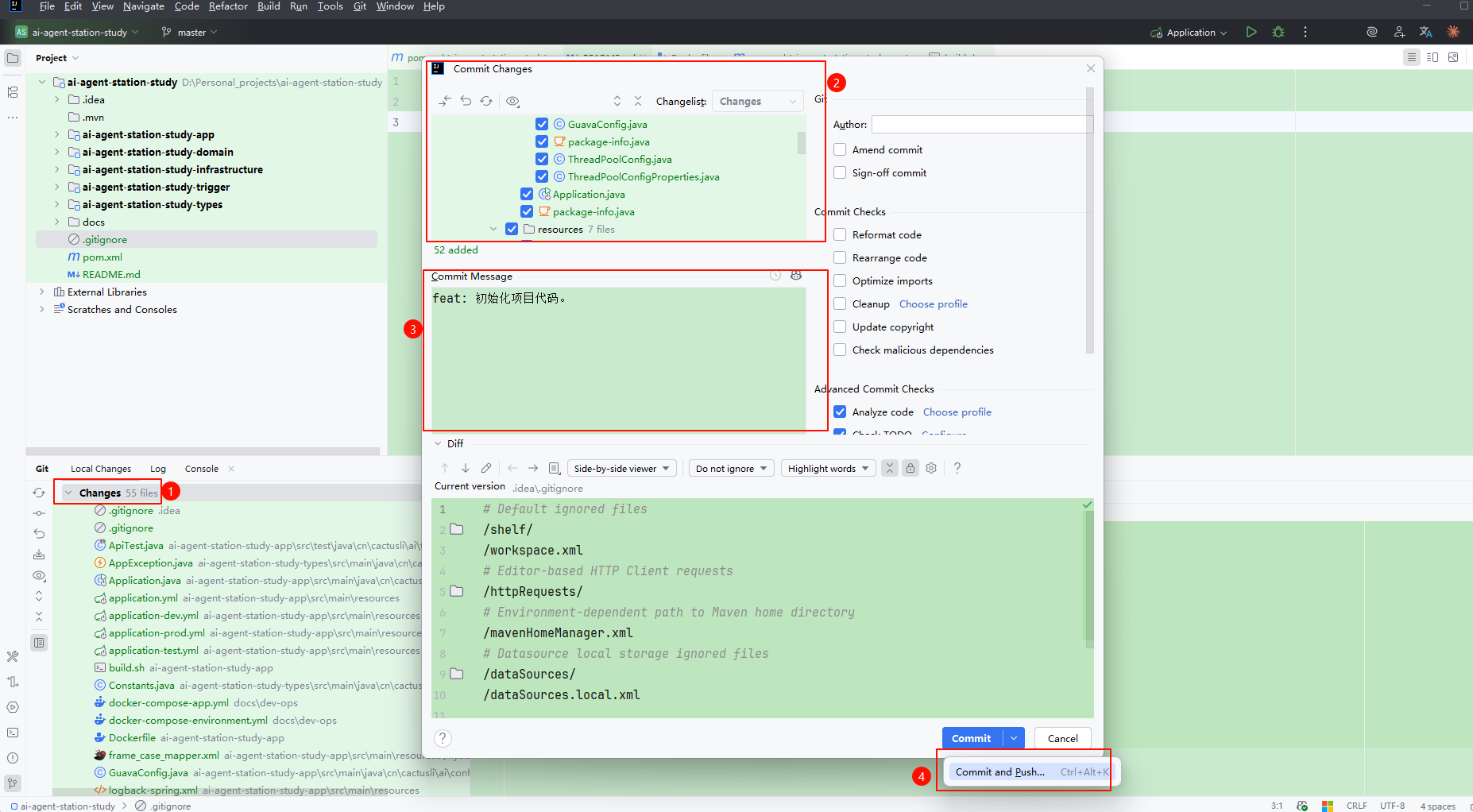This screenshot has height=812, width=1473.
Task: Click the Debug Application bug icon
Action: click(1278, 33)
